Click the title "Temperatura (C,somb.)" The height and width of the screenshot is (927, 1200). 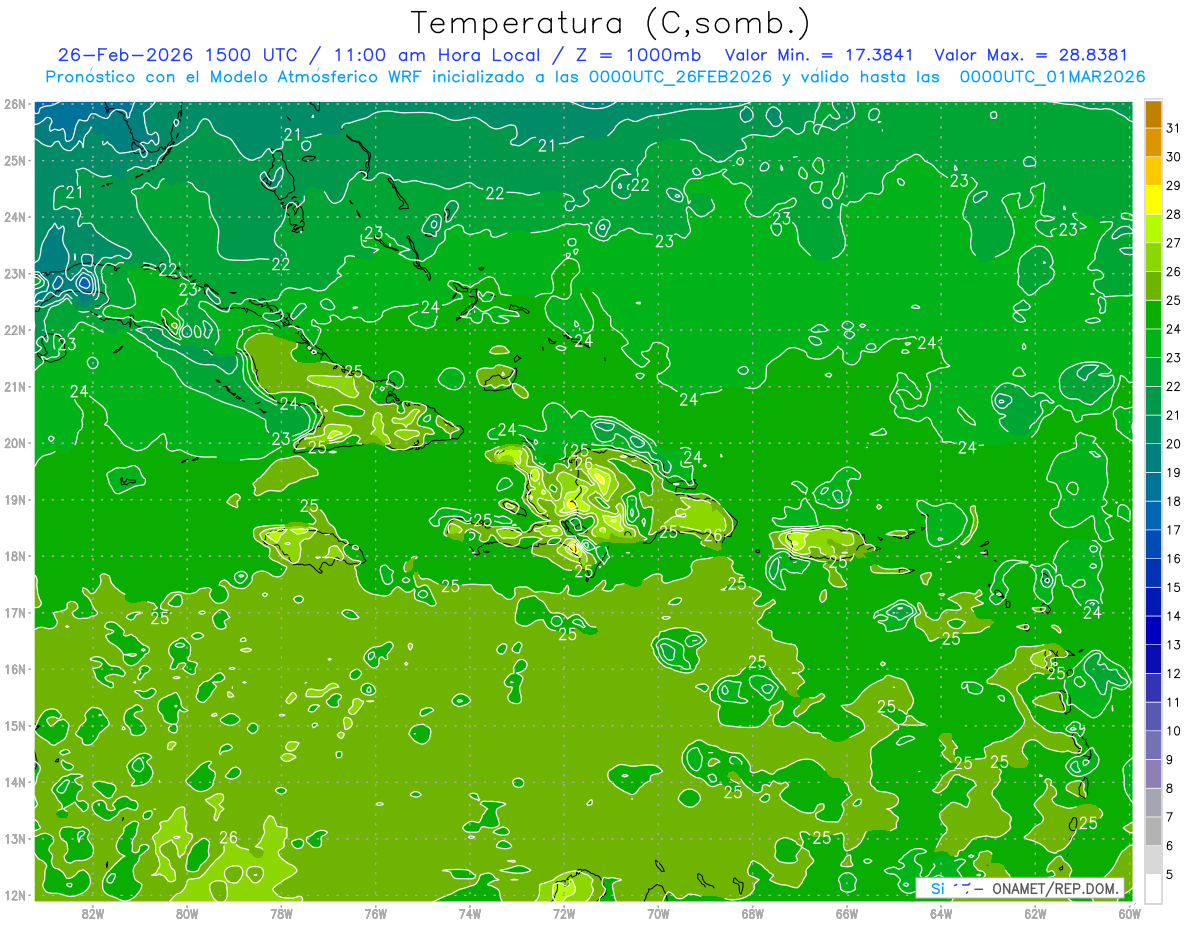(x=612, y=23)
